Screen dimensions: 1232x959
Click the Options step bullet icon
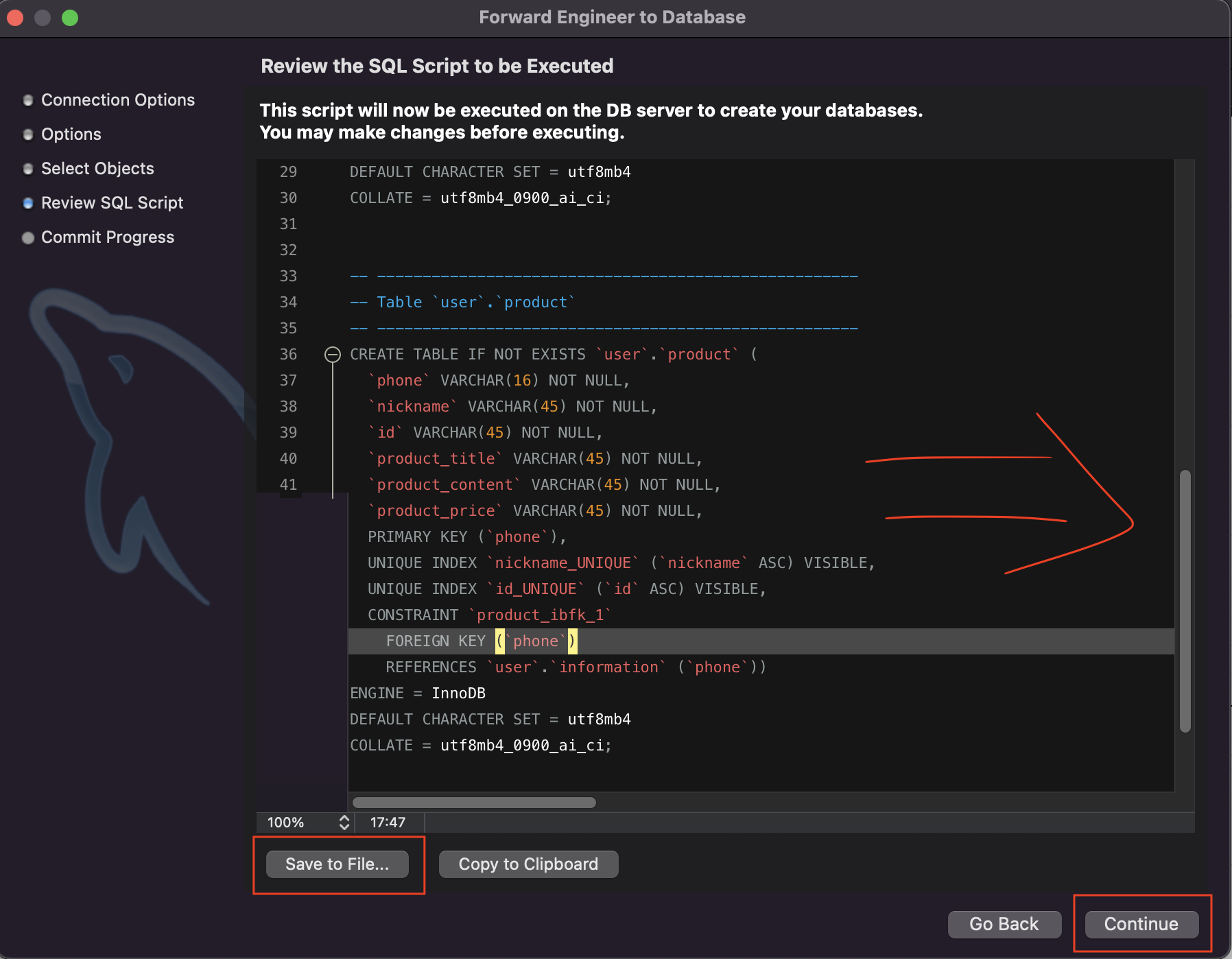[28, 134]
